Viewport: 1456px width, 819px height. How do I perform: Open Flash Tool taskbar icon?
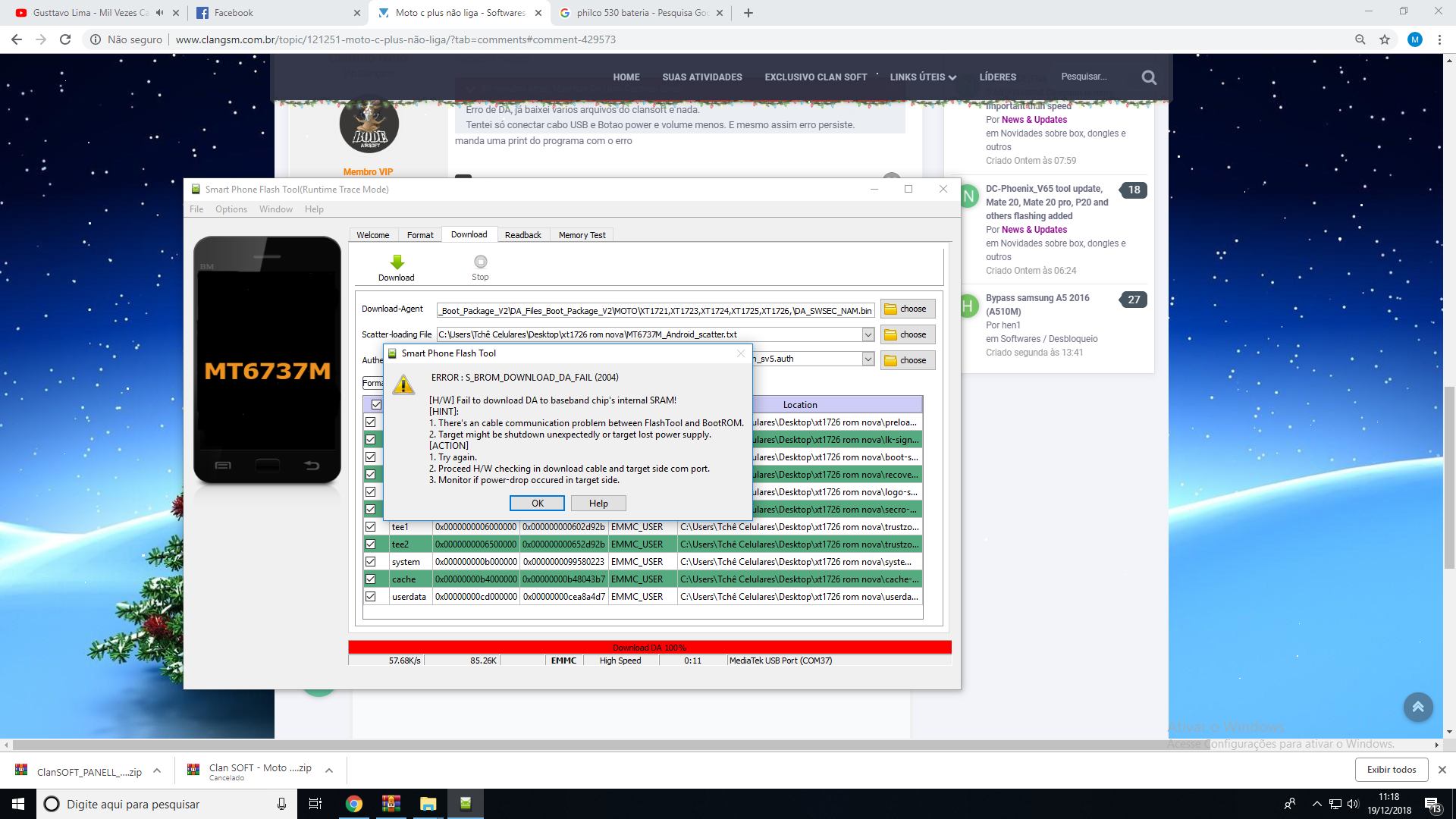(x=466, y=804)
